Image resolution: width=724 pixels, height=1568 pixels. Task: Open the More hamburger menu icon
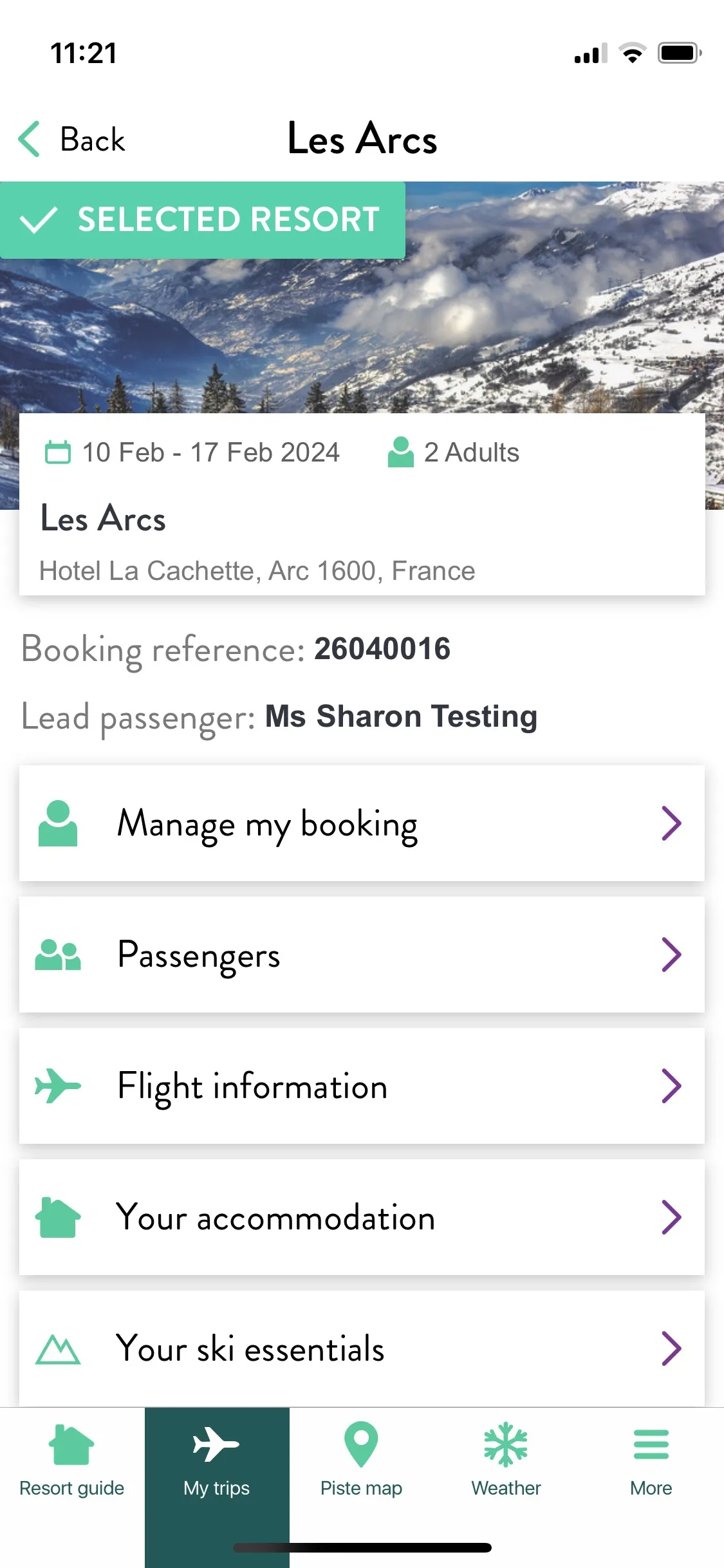651,1444
